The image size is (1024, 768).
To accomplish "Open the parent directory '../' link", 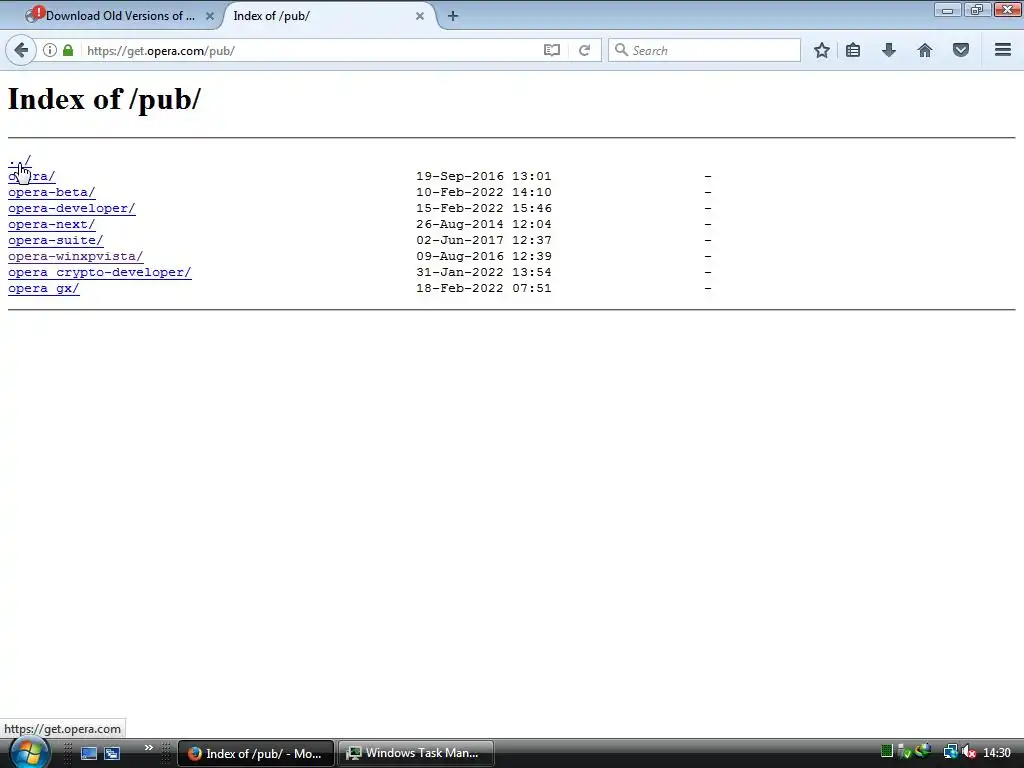I will 20,161.
